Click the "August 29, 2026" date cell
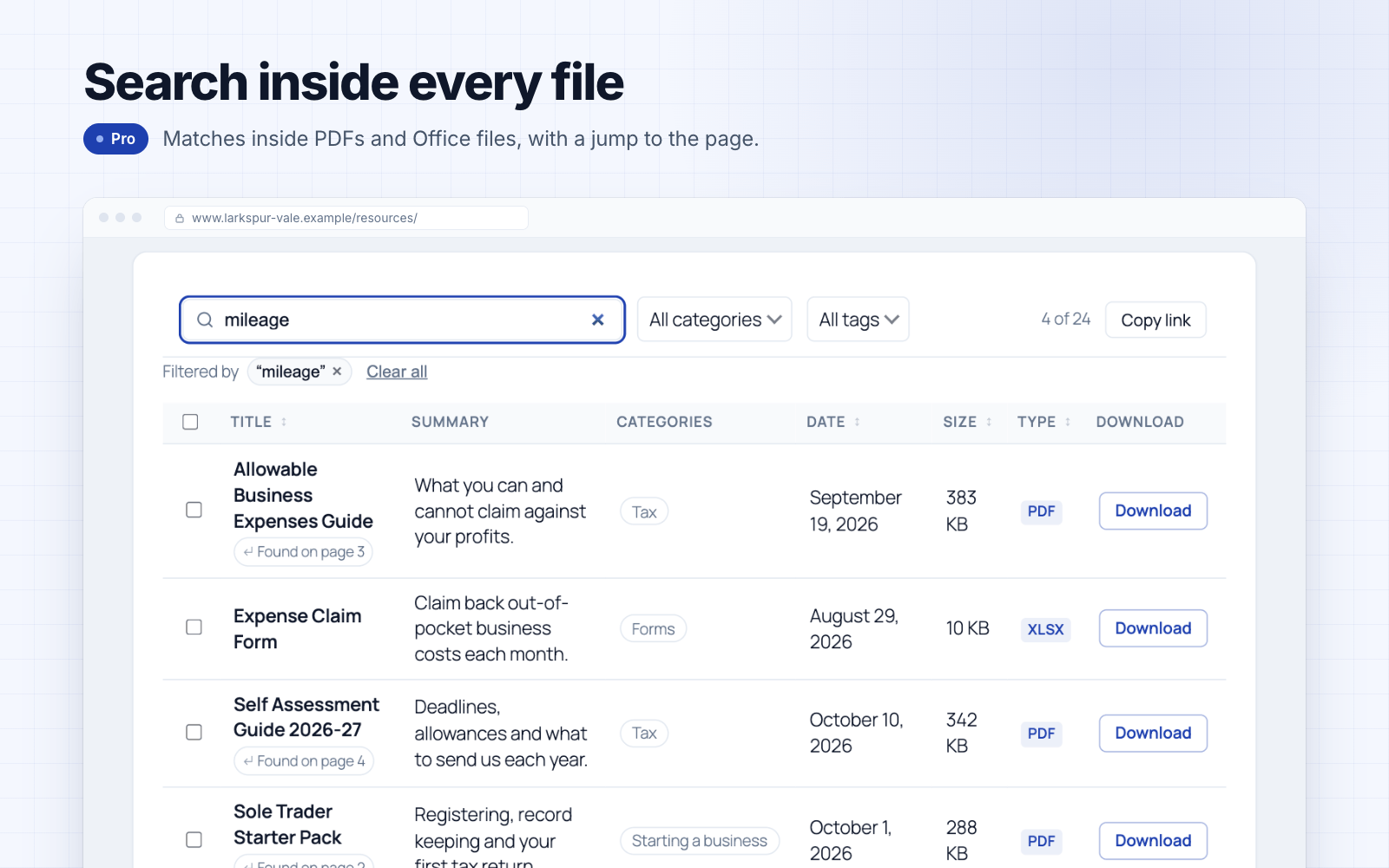1389x868 pixels. click(853, 628)
